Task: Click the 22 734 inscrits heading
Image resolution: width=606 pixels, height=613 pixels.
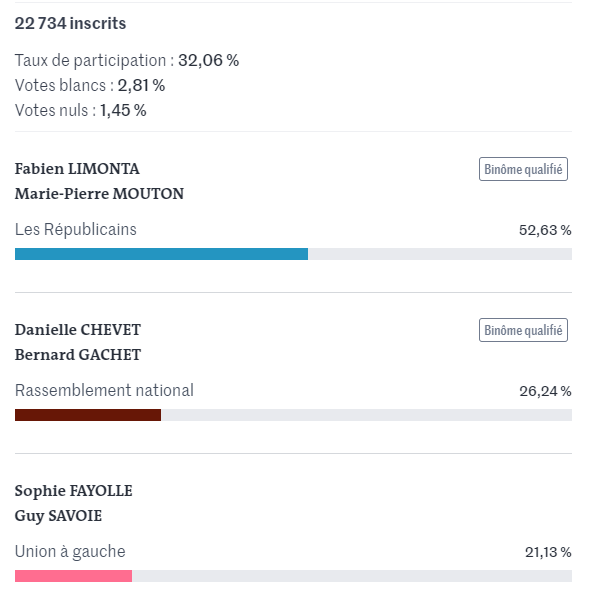Action: pos(70,23)
